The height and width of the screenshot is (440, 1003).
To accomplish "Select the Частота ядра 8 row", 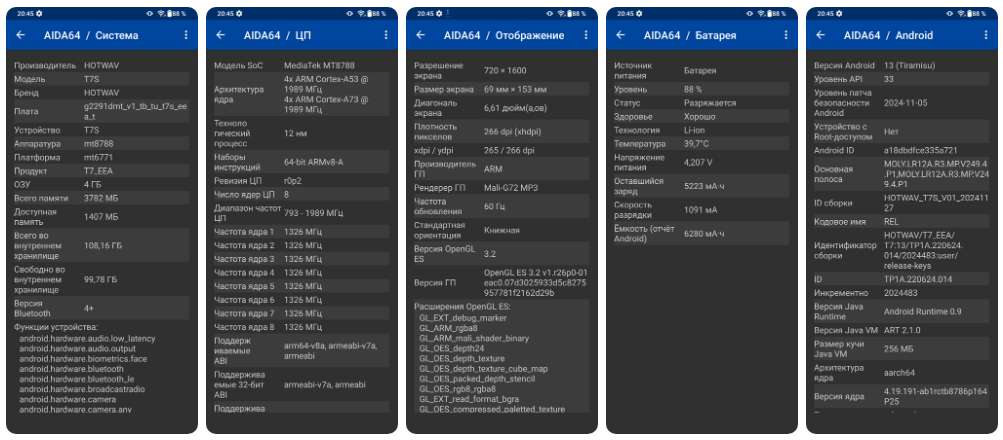I will 301,327.
